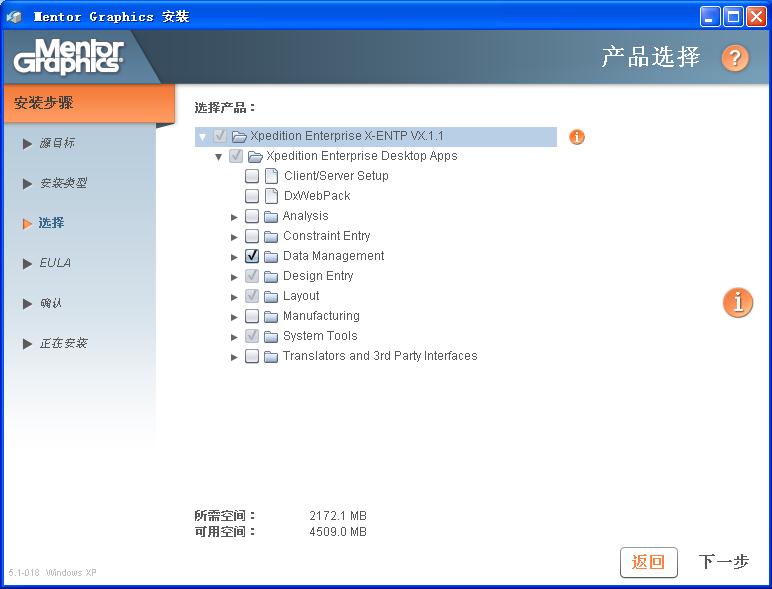Click the large orange info icon on the right edge
This screenshot has width=772, height=589.
coord(738,302)
